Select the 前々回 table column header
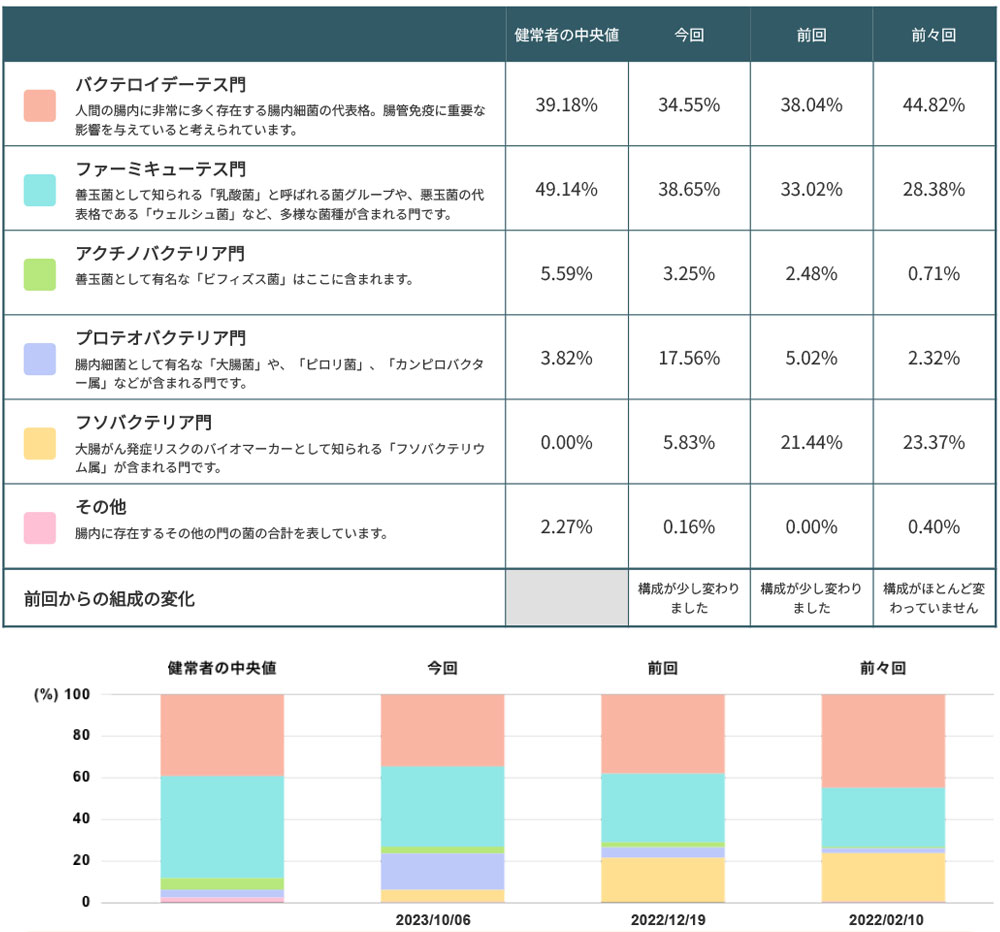This screenshot has height=932, width=1000. click(934, 35)
